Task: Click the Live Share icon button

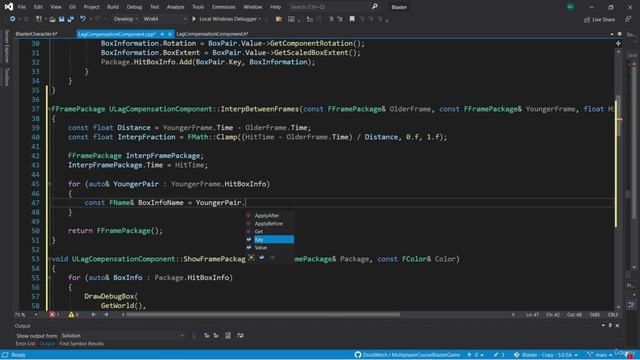Action: 587,19
